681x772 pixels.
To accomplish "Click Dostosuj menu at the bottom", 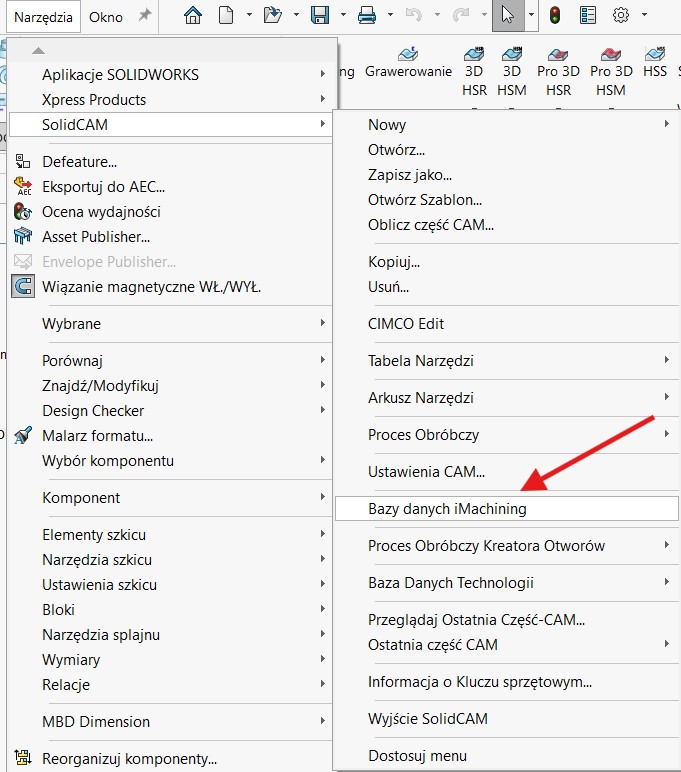I will click(x=417, y=755).
